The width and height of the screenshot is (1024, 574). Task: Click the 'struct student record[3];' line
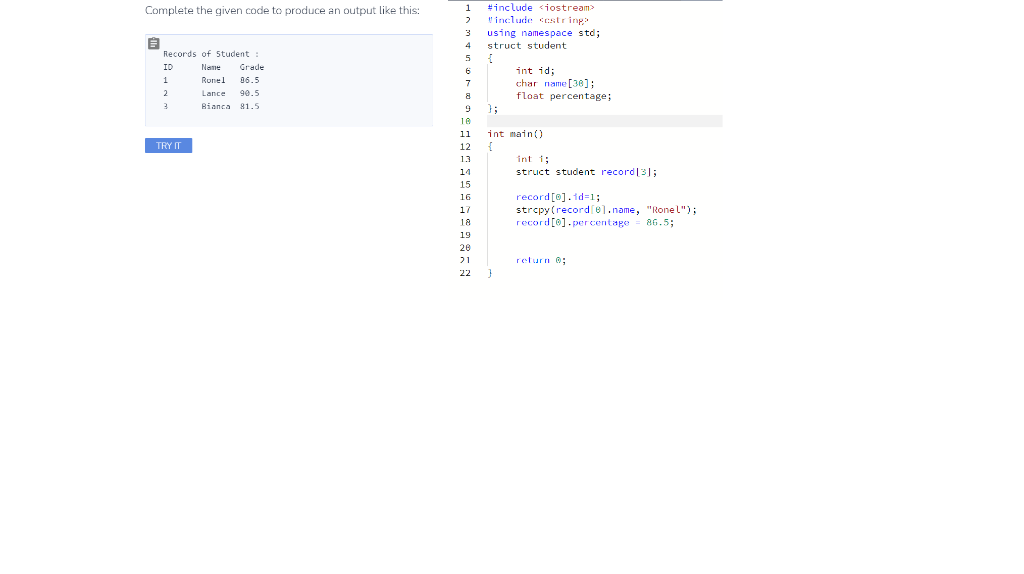[586, 172]
